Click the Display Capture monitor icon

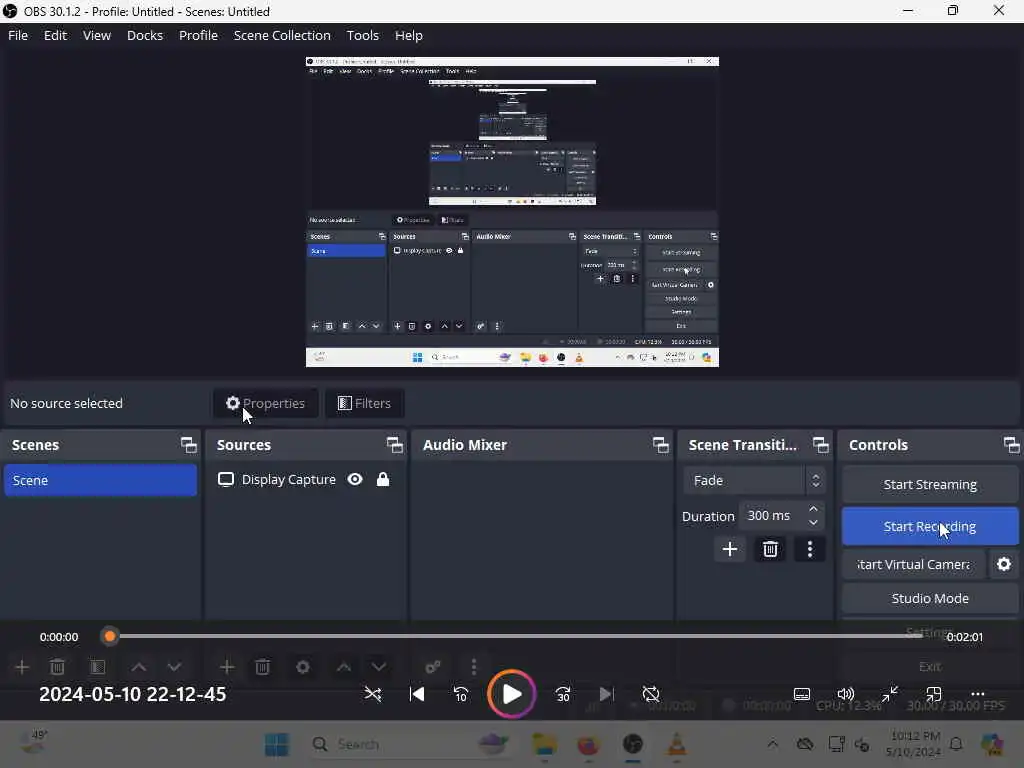226,480
